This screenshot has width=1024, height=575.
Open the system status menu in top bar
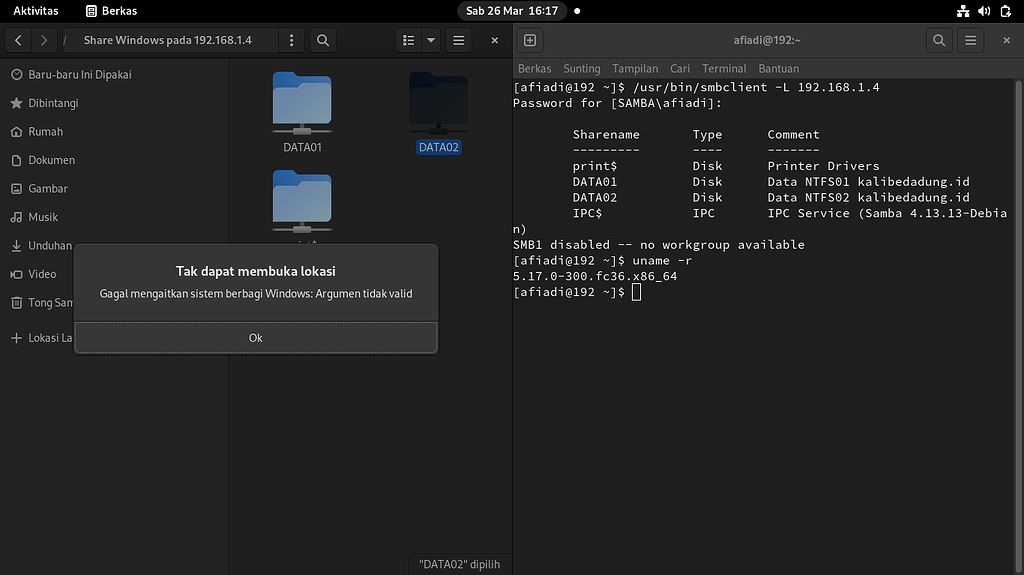pos(984,11)
